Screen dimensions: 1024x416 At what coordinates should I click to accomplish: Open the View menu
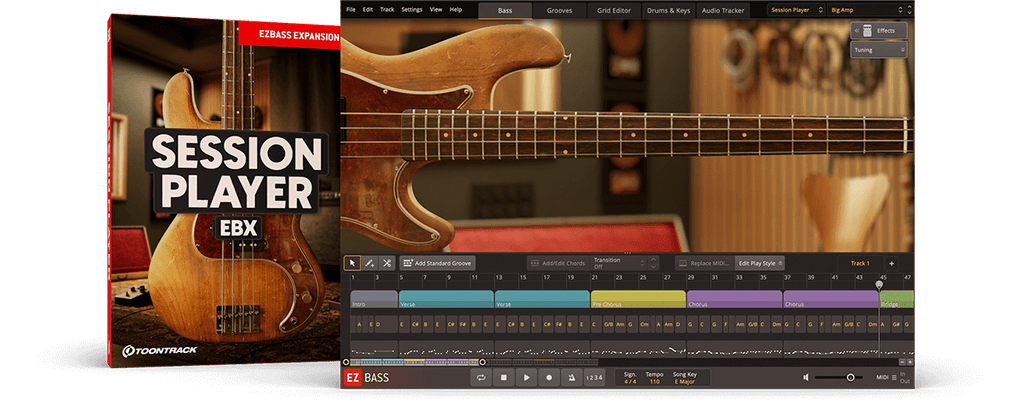click(x=436, y=10)
